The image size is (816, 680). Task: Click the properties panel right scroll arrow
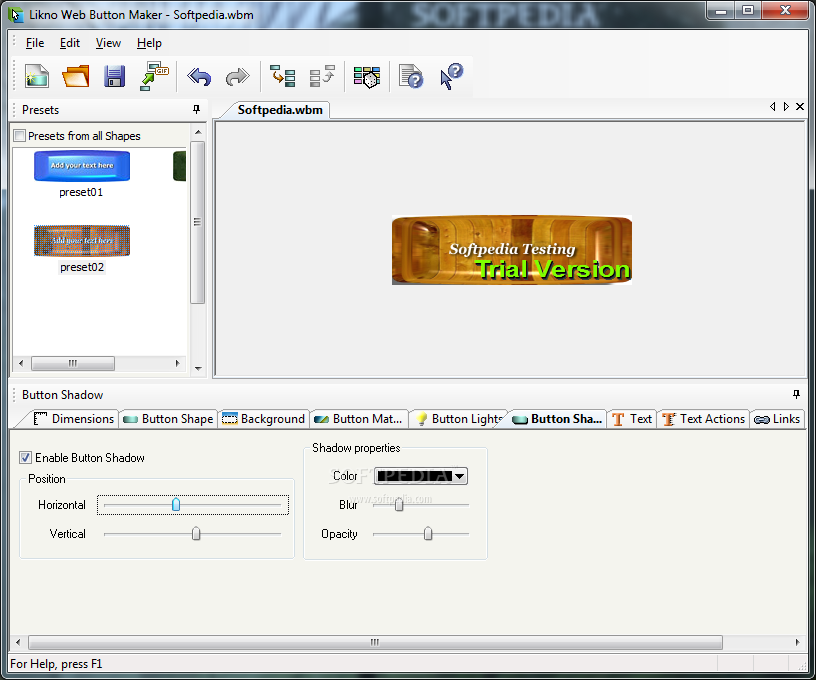(x=797, y=643)
